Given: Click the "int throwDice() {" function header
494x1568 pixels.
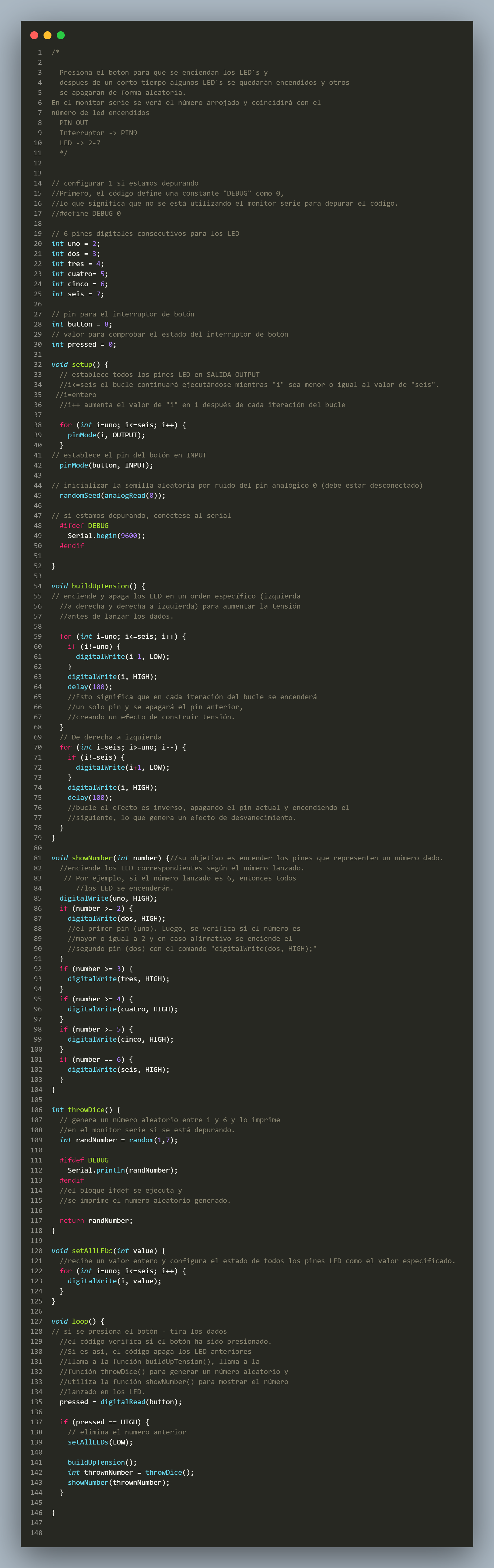Looking at the screenshot, I should (86, 1110).
